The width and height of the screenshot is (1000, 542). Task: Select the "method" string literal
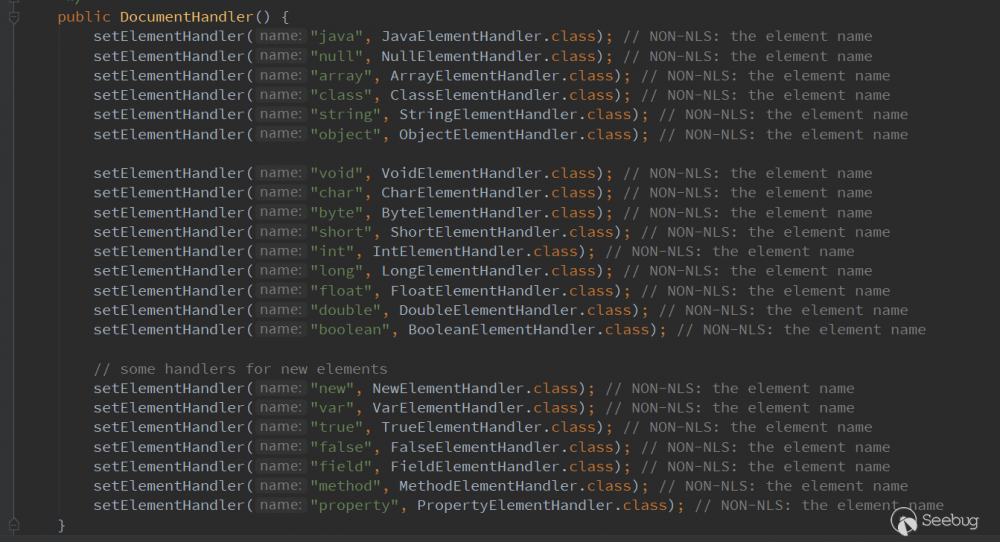345,486
